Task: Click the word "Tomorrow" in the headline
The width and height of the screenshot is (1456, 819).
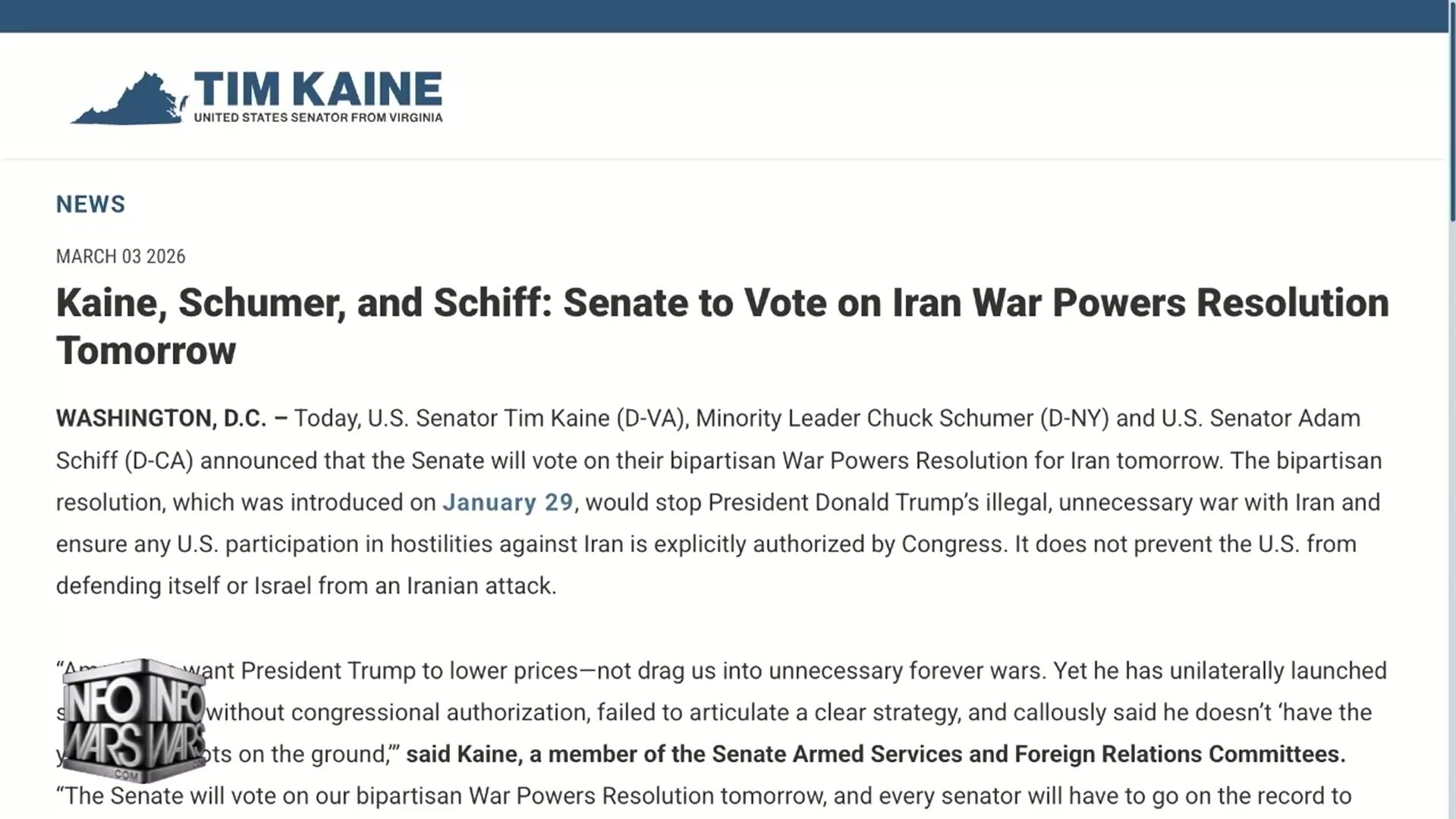Action: tap(146, 351)
